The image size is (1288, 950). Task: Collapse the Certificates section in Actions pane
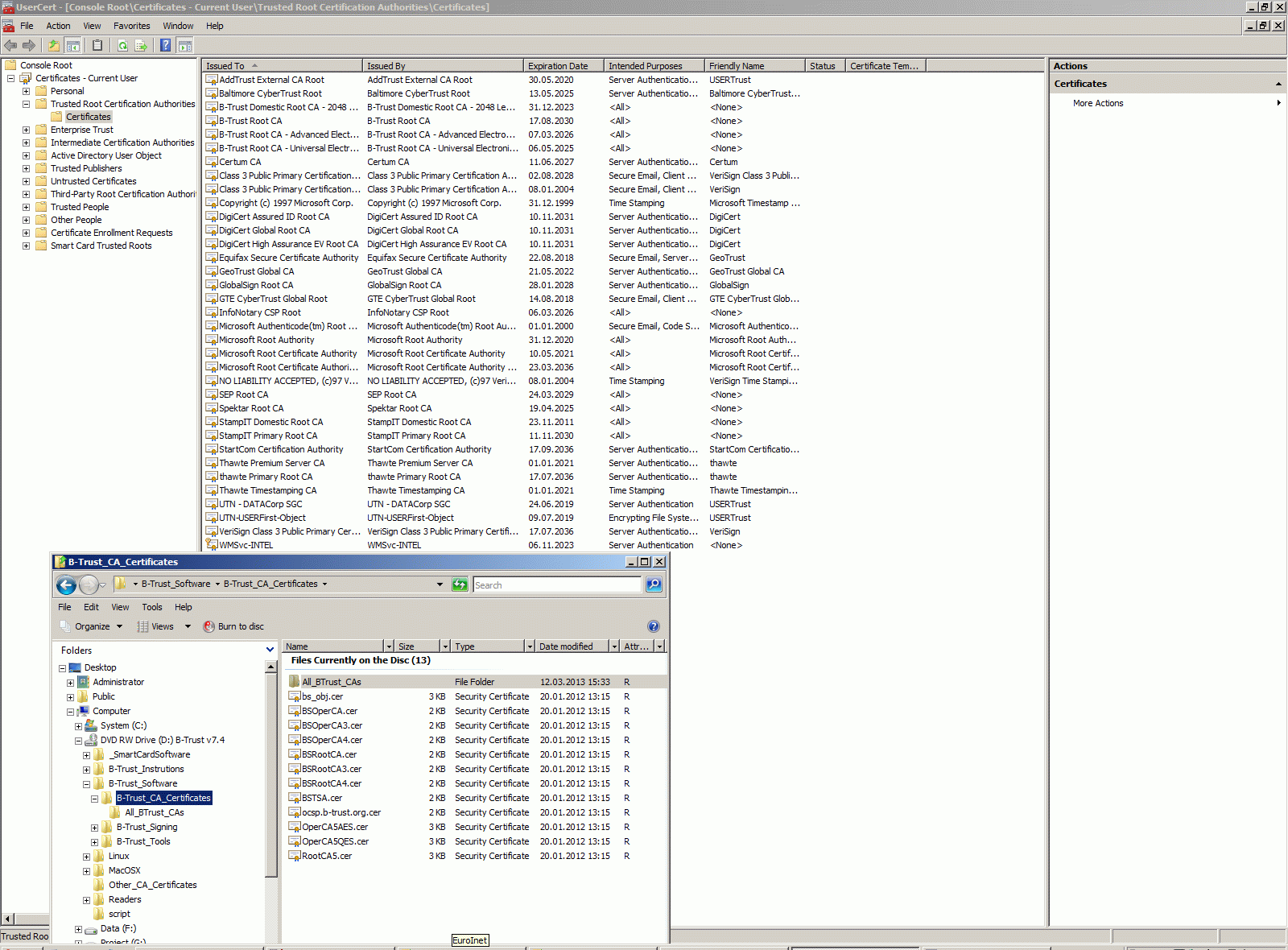pos(1278,84)
